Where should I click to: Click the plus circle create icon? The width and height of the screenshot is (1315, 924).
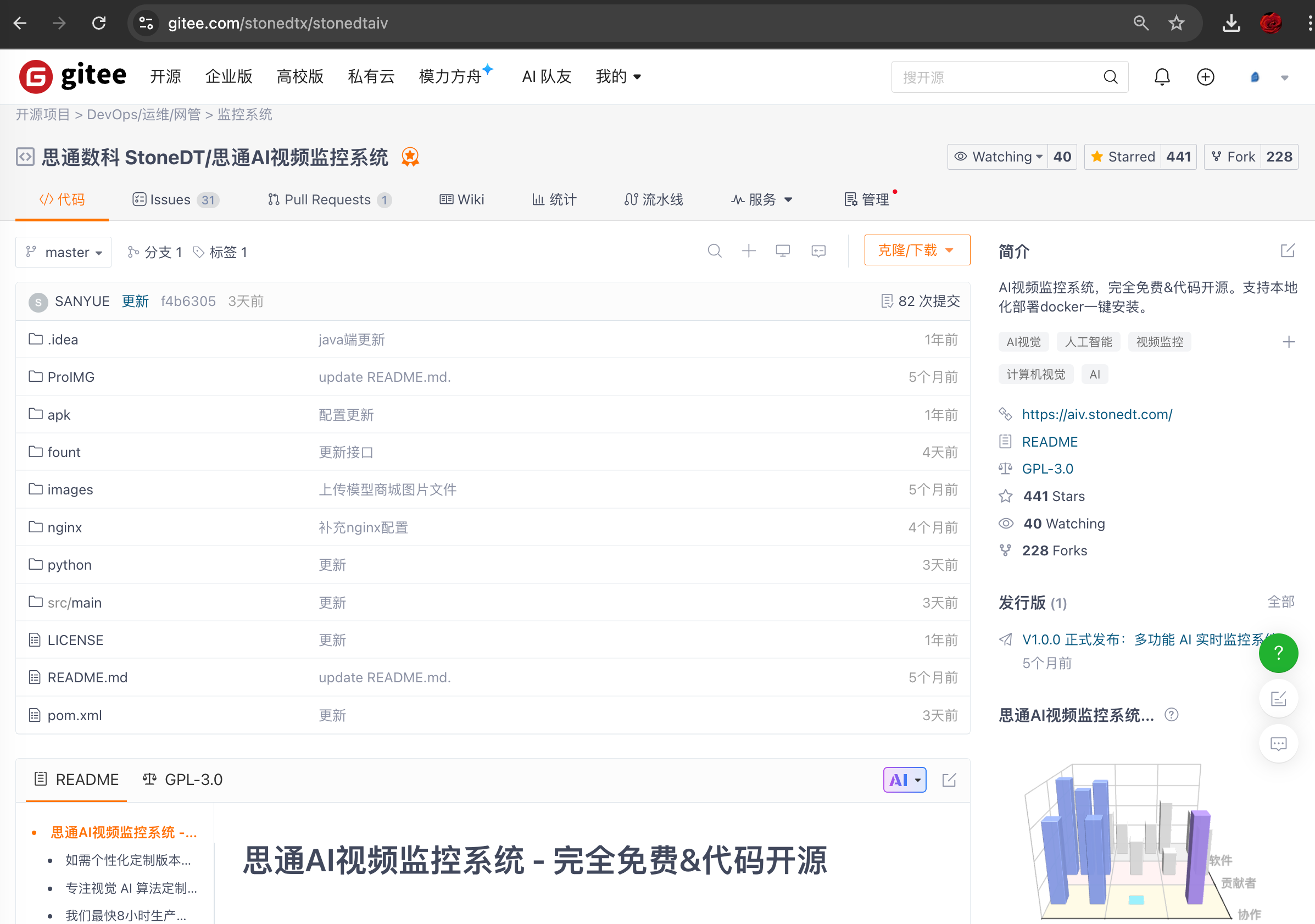click(x=1205, y=77)
